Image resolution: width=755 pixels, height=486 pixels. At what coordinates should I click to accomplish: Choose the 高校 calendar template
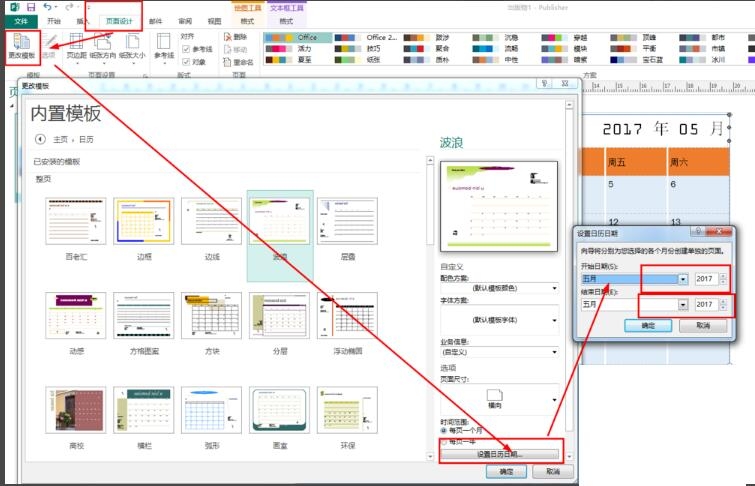pos(76,417)
